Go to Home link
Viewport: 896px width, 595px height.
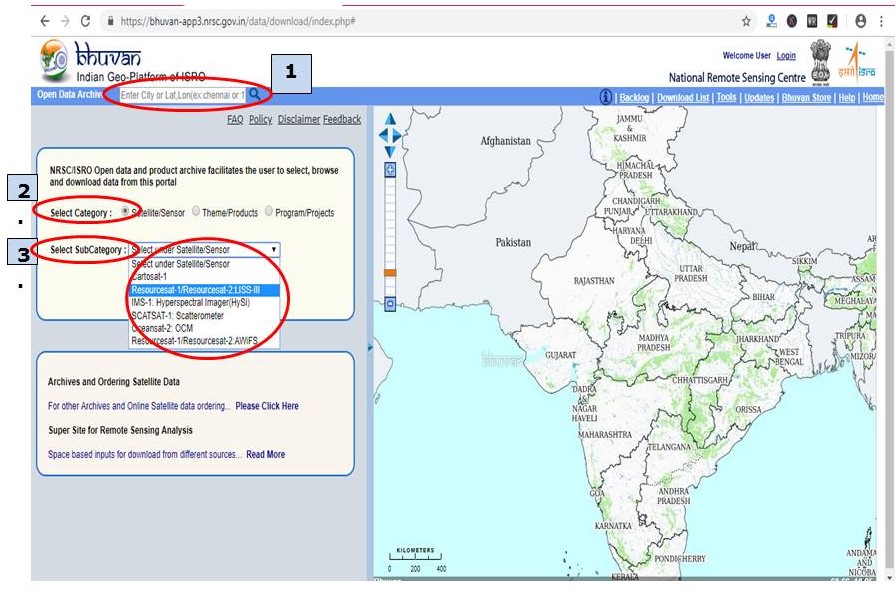tap(873, 97)
